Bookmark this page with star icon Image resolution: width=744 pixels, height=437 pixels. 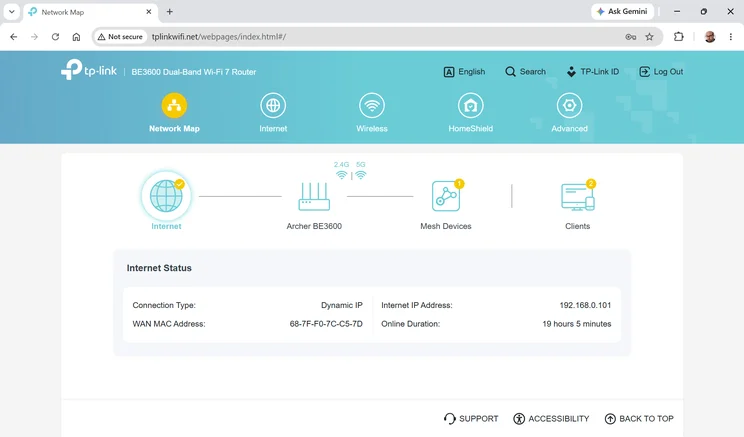click(x=650, y=37)
